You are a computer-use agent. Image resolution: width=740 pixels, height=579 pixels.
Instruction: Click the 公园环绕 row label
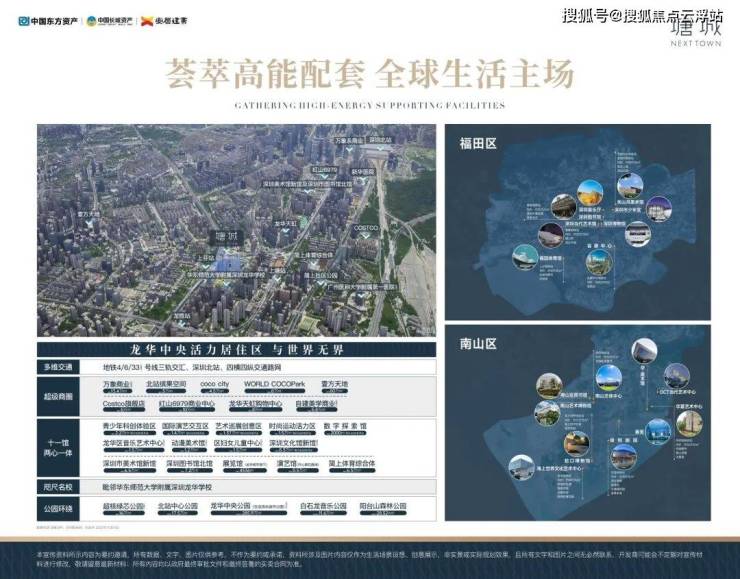click(58, 509)
